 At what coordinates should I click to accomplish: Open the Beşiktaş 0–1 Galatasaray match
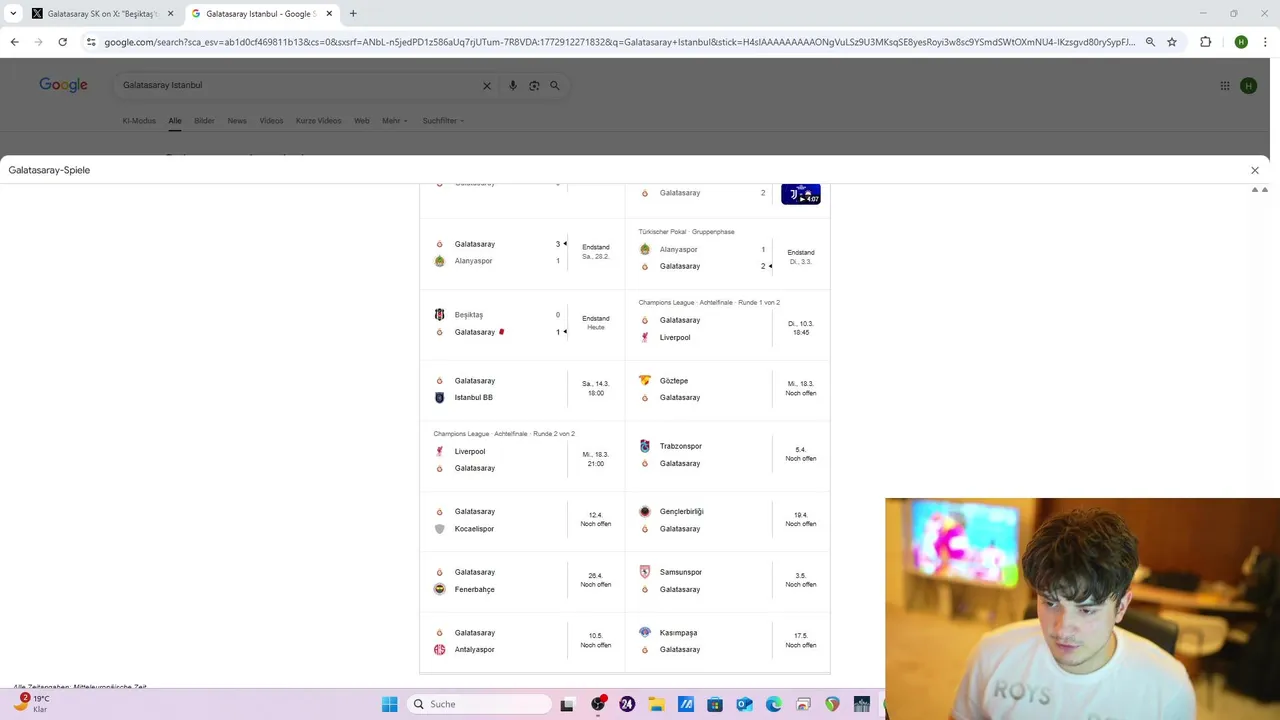pyautogui.click(x=522, y=323)
